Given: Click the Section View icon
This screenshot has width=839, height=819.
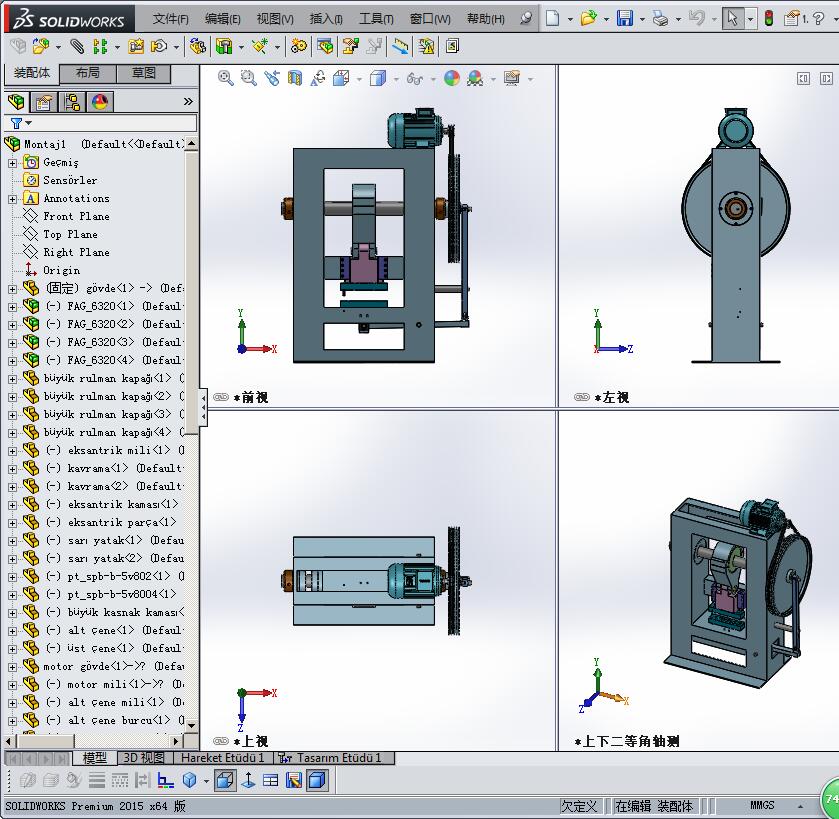Looking at the screenshot, I should tap(295, 78).
